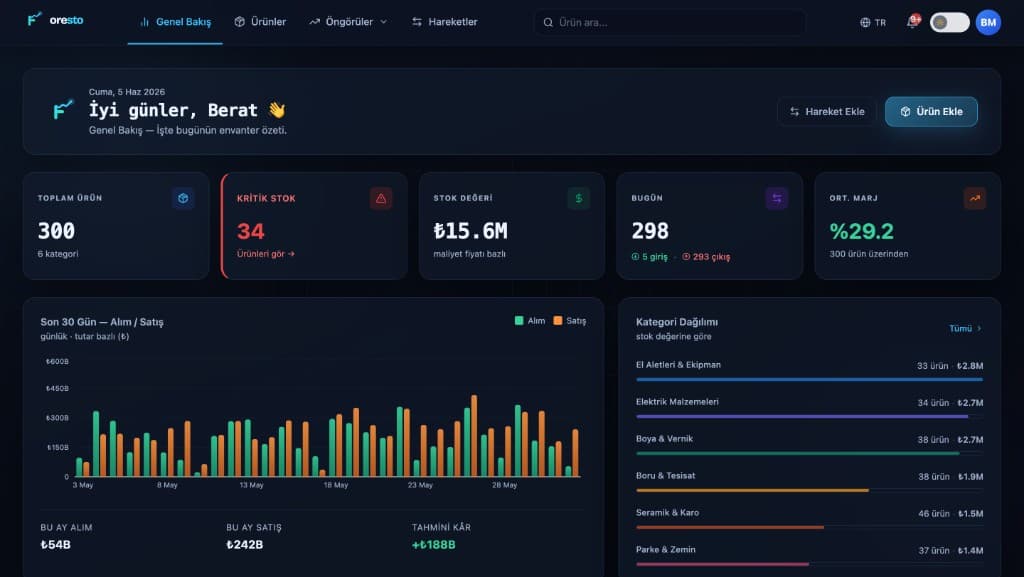Image resolution: width=1024 pixels, height=577 pixels.
Task: Open the Hareketler tab
Action: [445, 22]
